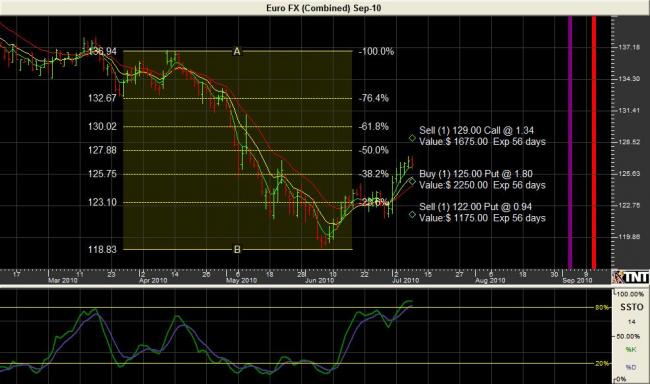
Task: Click the purple vertical expiration line
Action: point(570,142)
